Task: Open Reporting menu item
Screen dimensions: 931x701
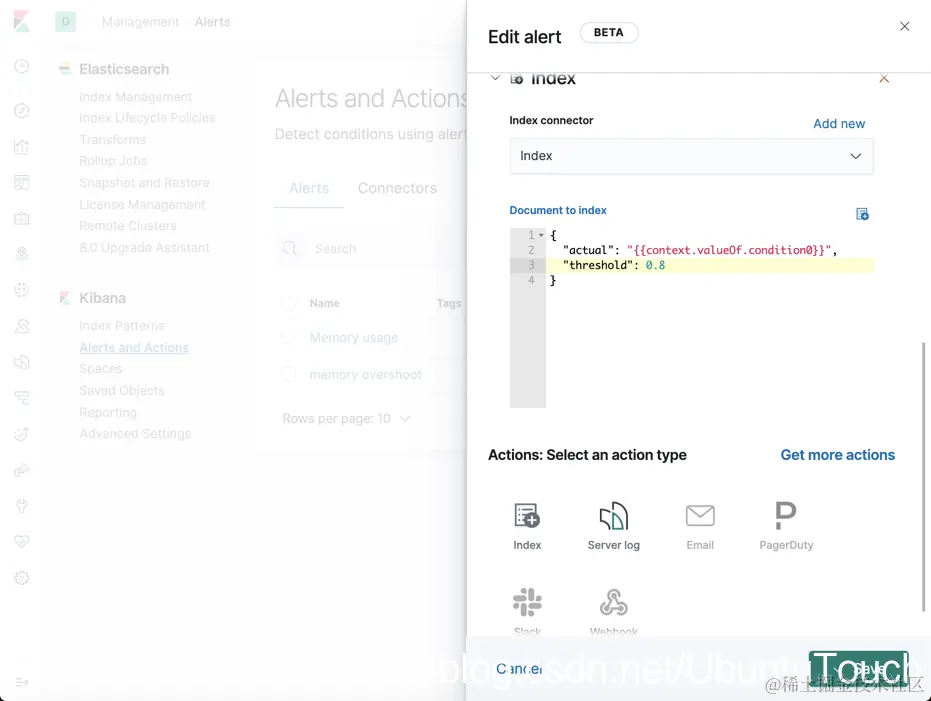Action: [x=108, y=413]
